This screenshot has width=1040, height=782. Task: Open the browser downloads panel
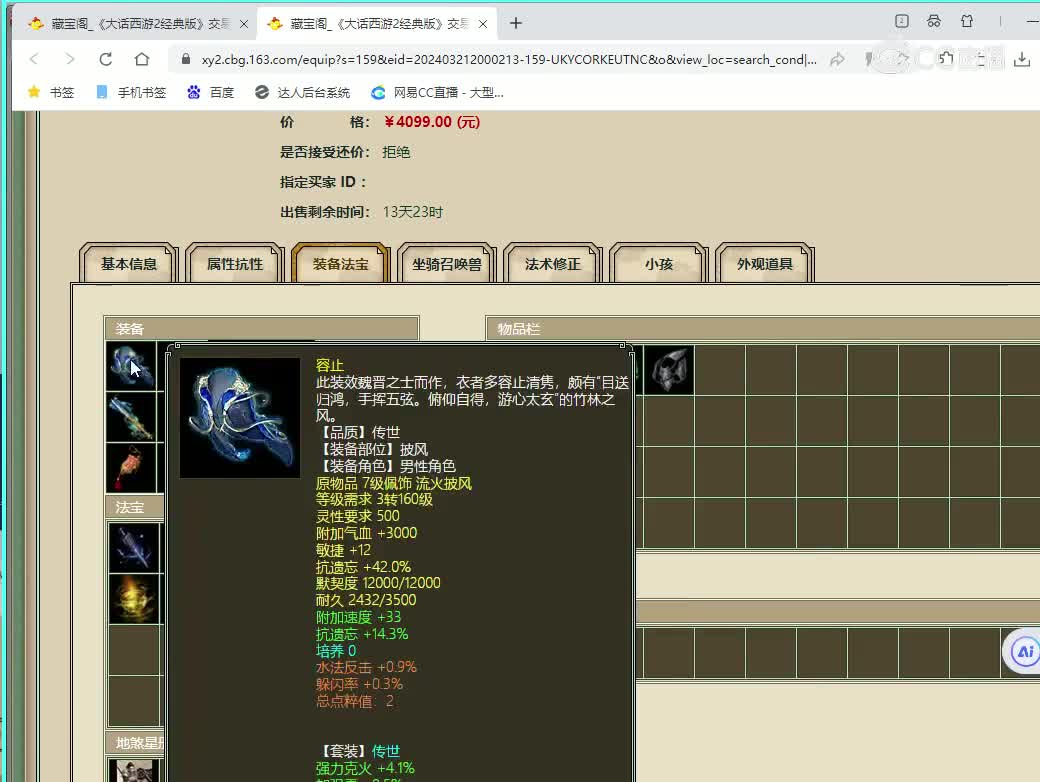[x=1022, y=59]
